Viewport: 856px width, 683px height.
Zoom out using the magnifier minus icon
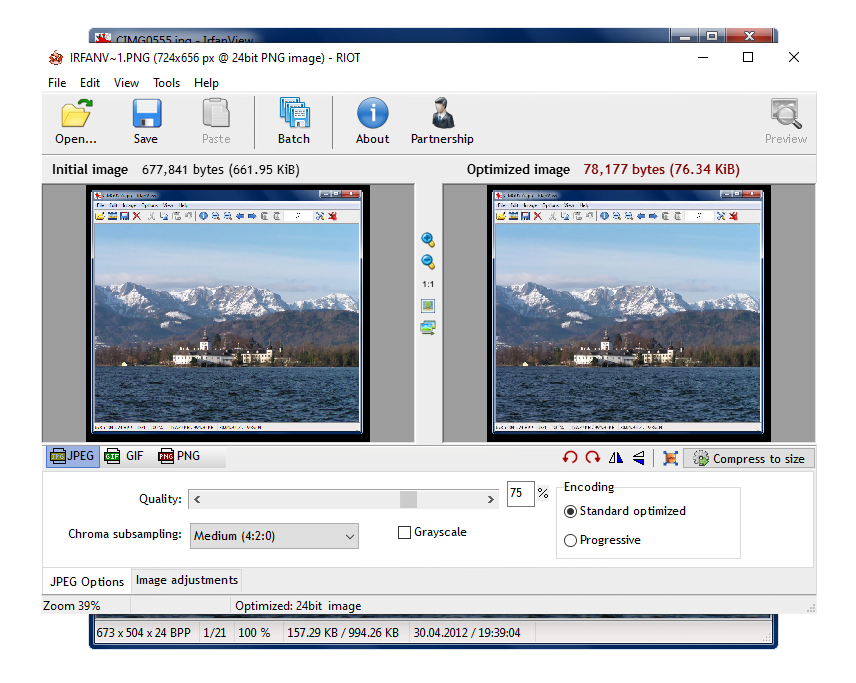pyautogui.click(x=428, y=262)
